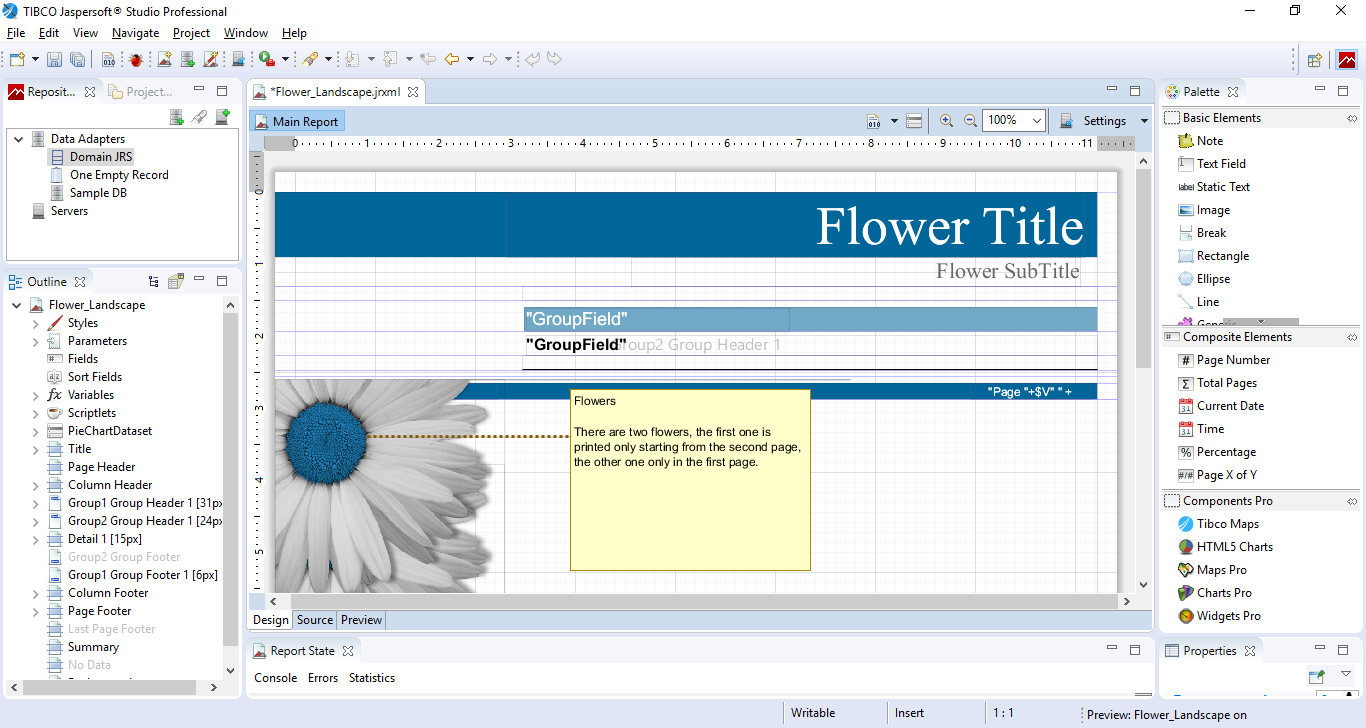
Task: Select Domain JRS data adapter
Action: coord(91,157)
